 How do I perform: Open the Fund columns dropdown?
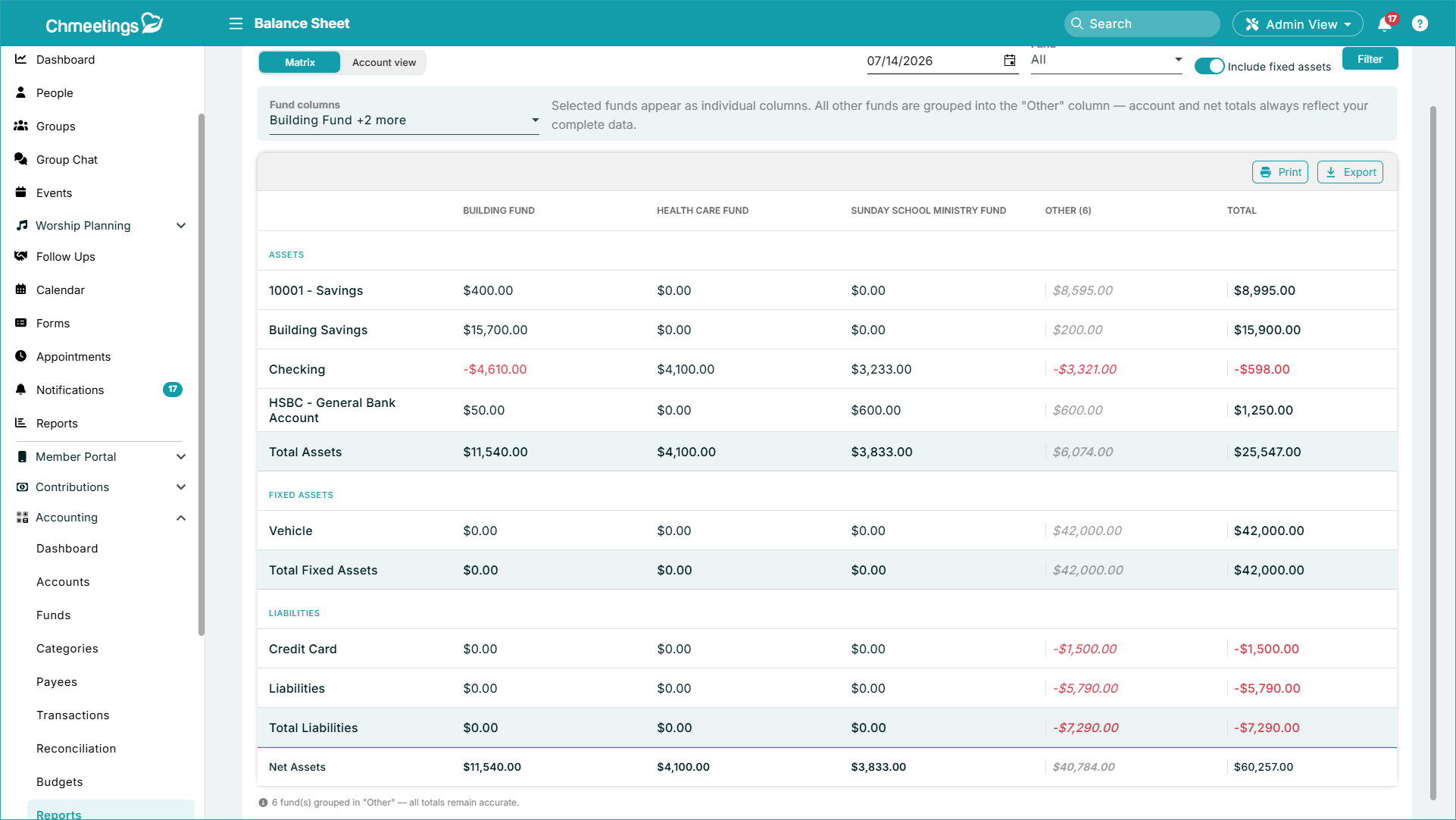tap(404, 120)
